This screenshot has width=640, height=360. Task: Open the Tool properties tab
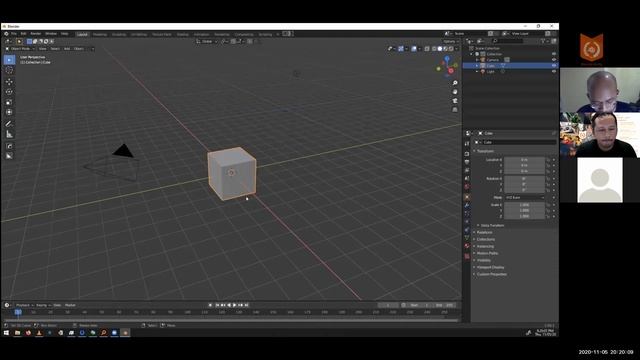pos(467,144)
